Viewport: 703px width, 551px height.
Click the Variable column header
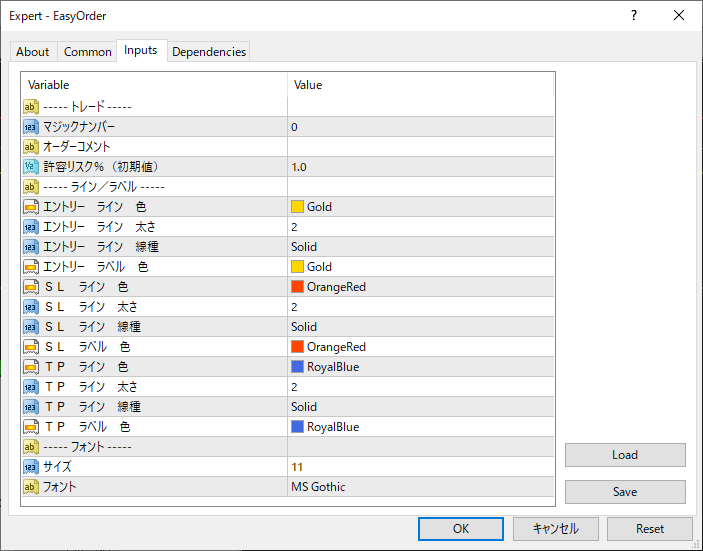click(154, 85)
